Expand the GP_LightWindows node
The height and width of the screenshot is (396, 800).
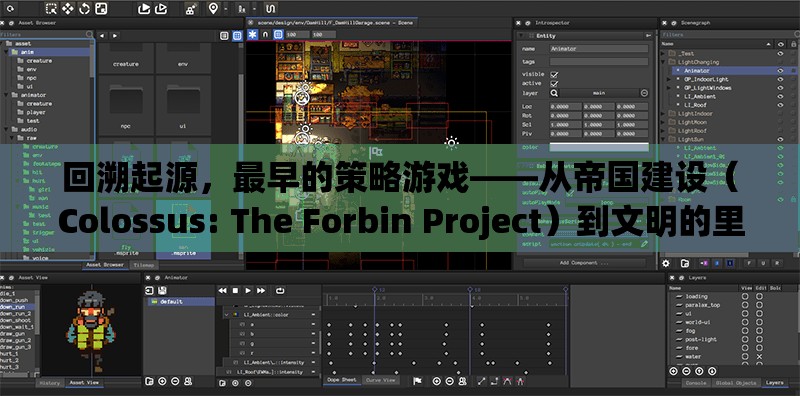point(669,88)
